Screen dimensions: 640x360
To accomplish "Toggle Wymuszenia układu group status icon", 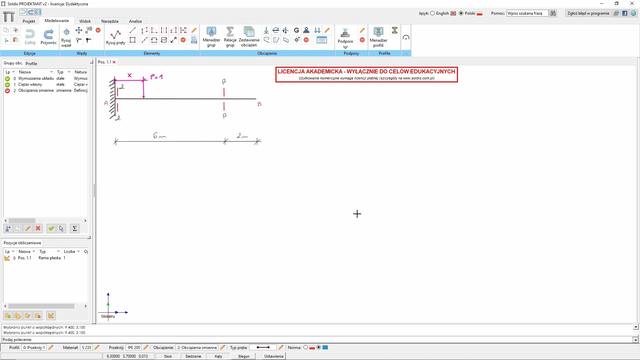I will [x=7, y=78].
